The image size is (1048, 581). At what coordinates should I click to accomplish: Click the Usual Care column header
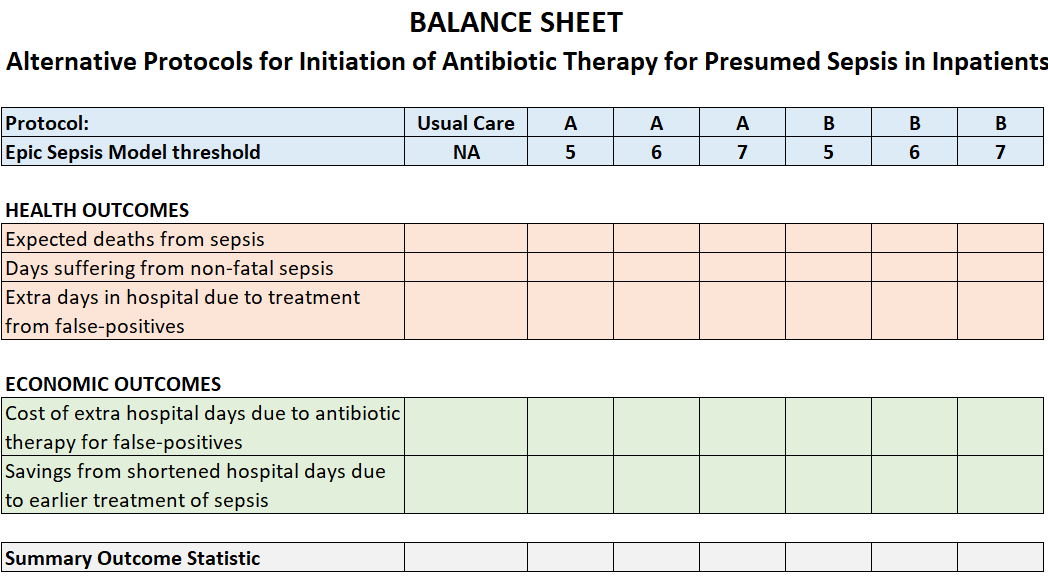(466, 124)
